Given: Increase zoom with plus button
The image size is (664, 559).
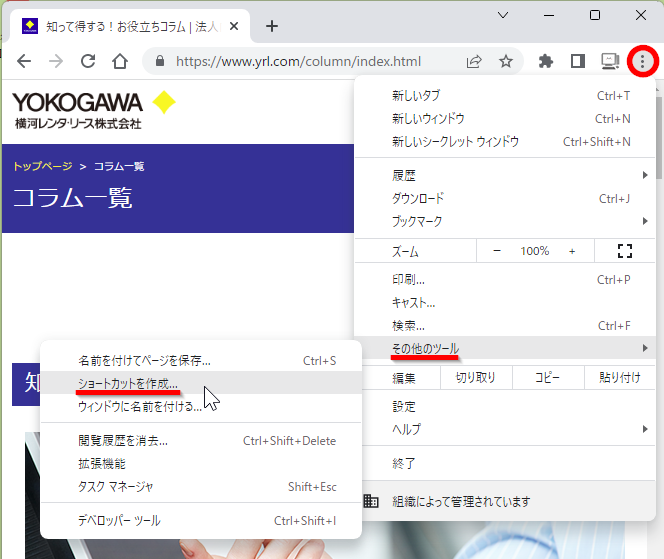Looking at the screenshot, I should pyautogui.click(x=572, y=252).
